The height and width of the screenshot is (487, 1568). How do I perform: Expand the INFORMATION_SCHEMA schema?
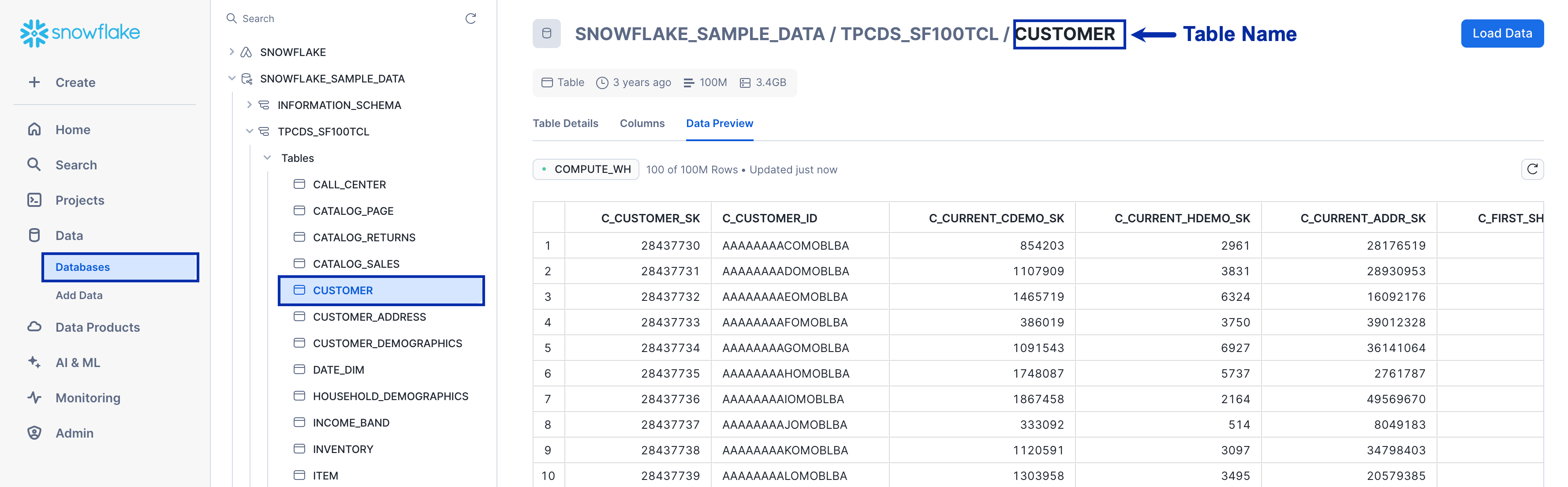(249, 105)
